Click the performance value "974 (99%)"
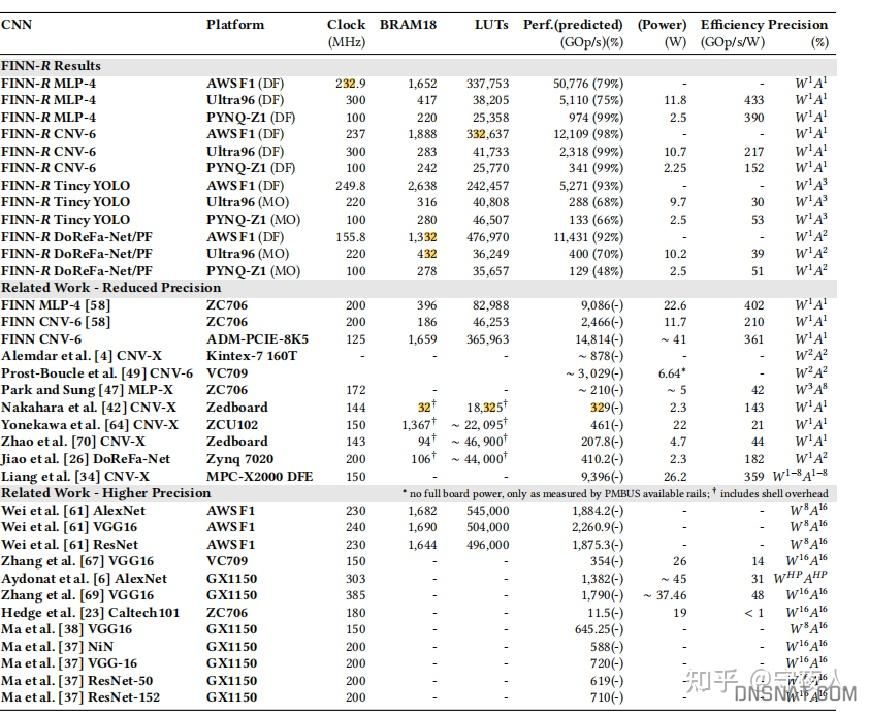Viewport: 869px width, 715px height. 596,118
